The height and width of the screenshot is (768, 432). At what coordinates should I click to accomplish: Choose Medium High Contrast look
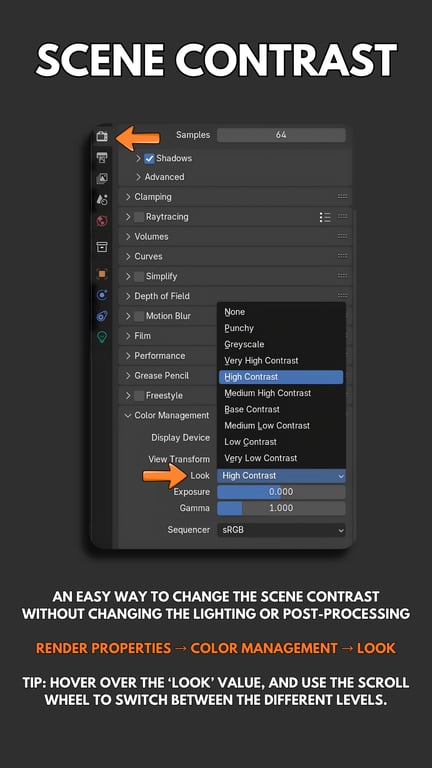pos(281,393)
